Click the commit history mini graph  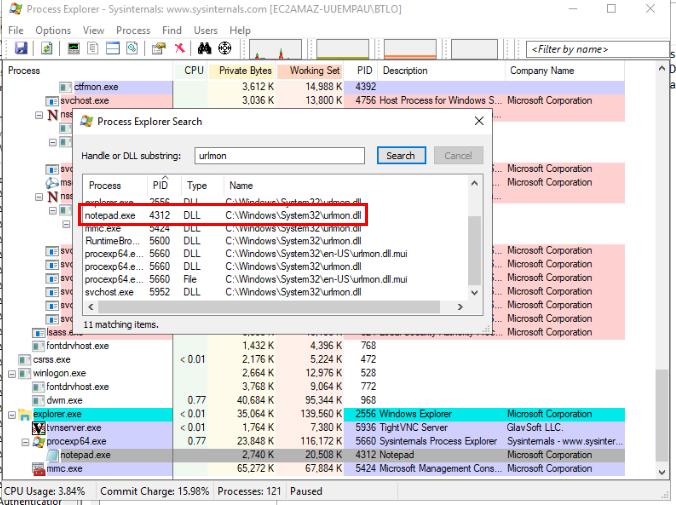pyautogui.click(x=343, y=49)
